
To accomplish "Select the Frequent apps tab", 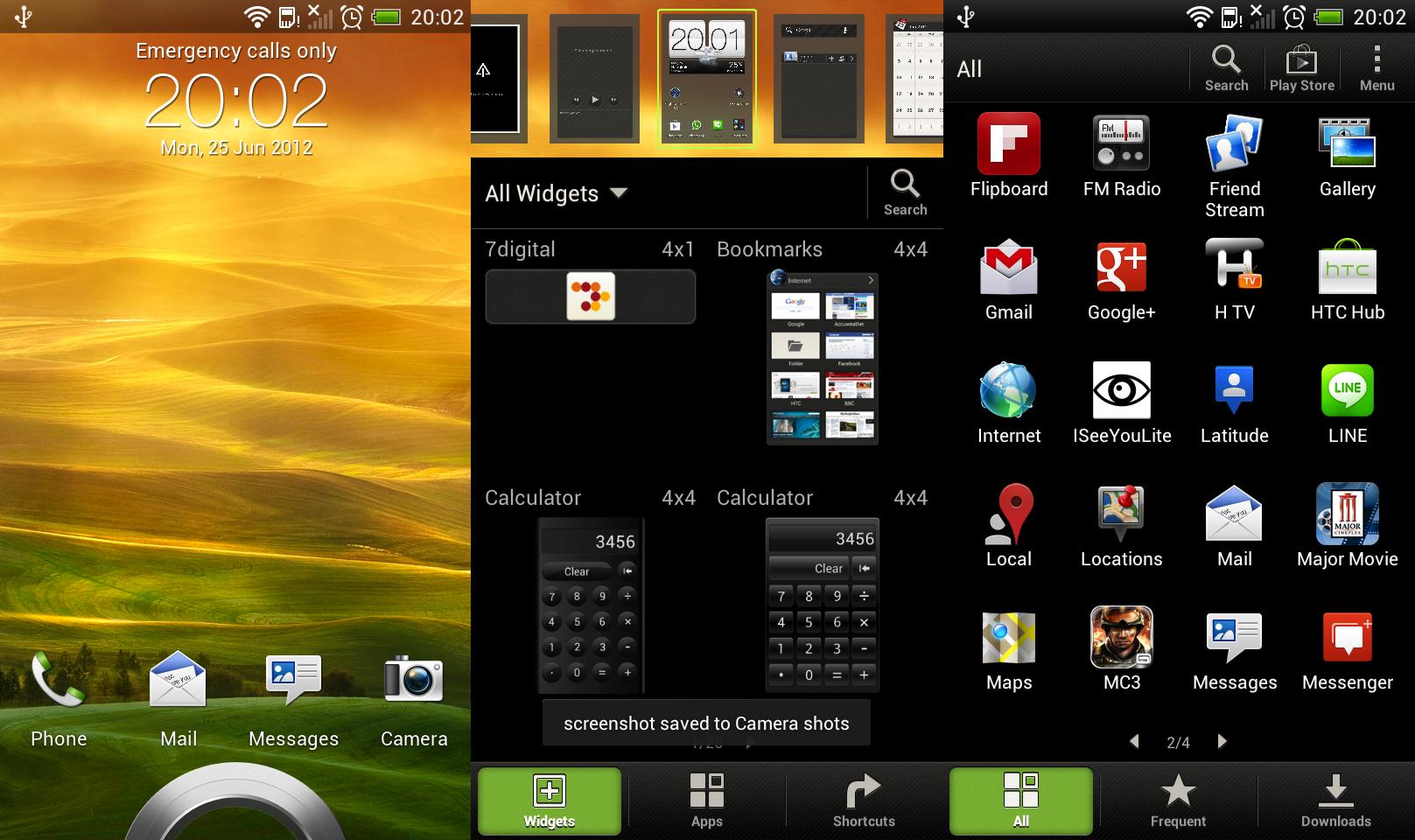I will point(1178,801).
